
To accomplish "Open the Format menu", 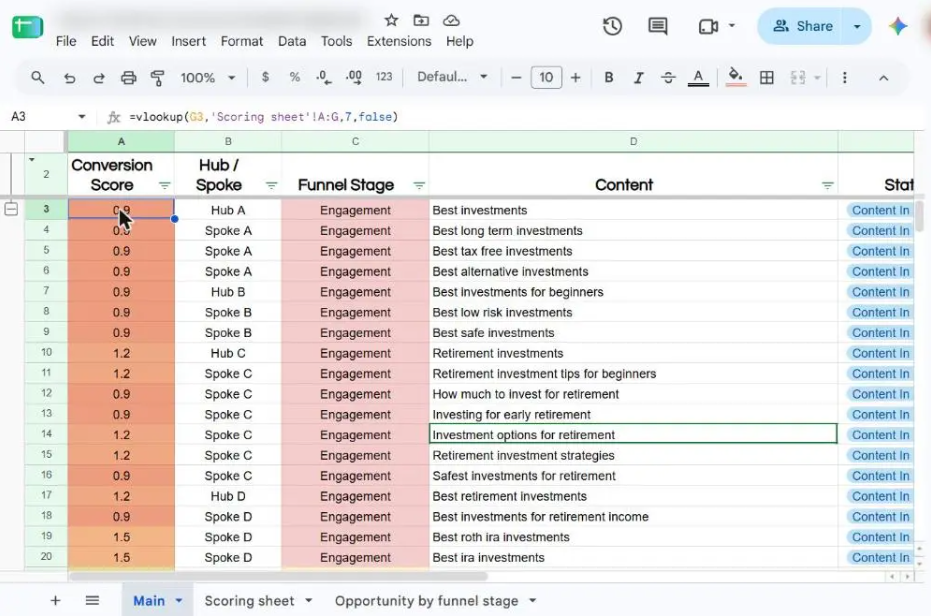I will pyautogui.click(x=242, y=41).
